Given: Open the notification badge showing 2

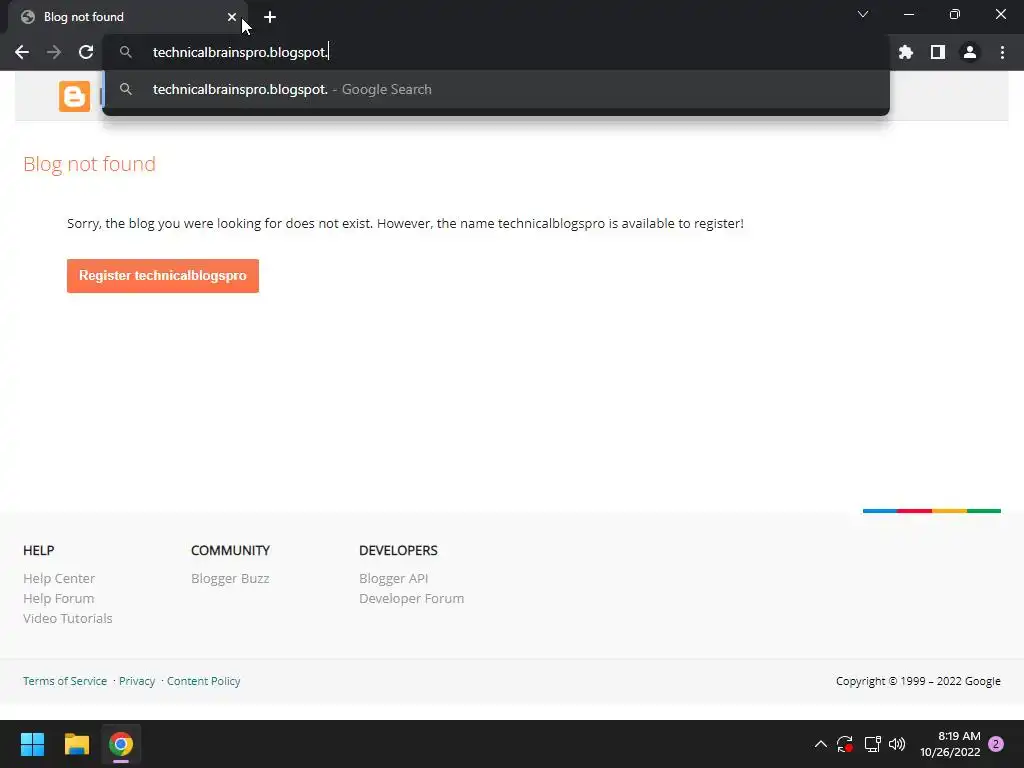Looking at the screenshot, I should pos(996,744).
